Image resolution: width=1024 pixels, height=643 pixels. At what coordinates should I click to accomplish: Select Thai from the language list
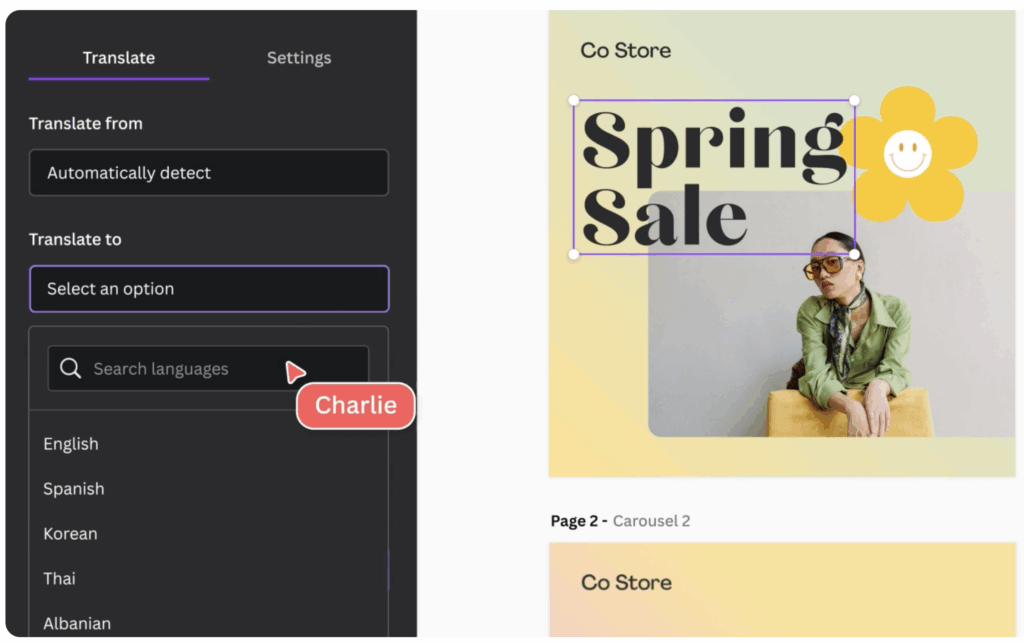pyautogui.click(x=59, y=578)
